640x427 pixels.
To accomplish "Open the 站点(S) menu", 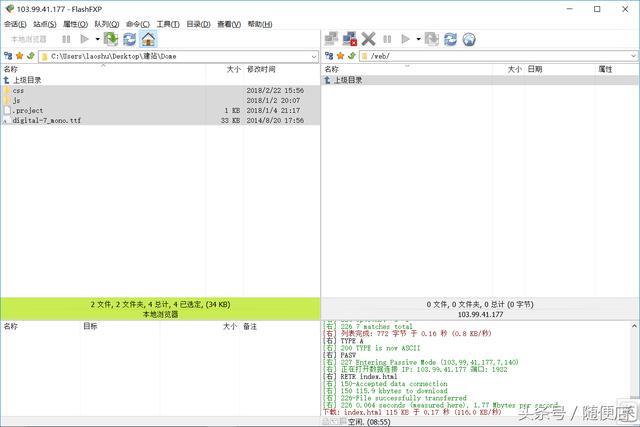I will [44, 24].
